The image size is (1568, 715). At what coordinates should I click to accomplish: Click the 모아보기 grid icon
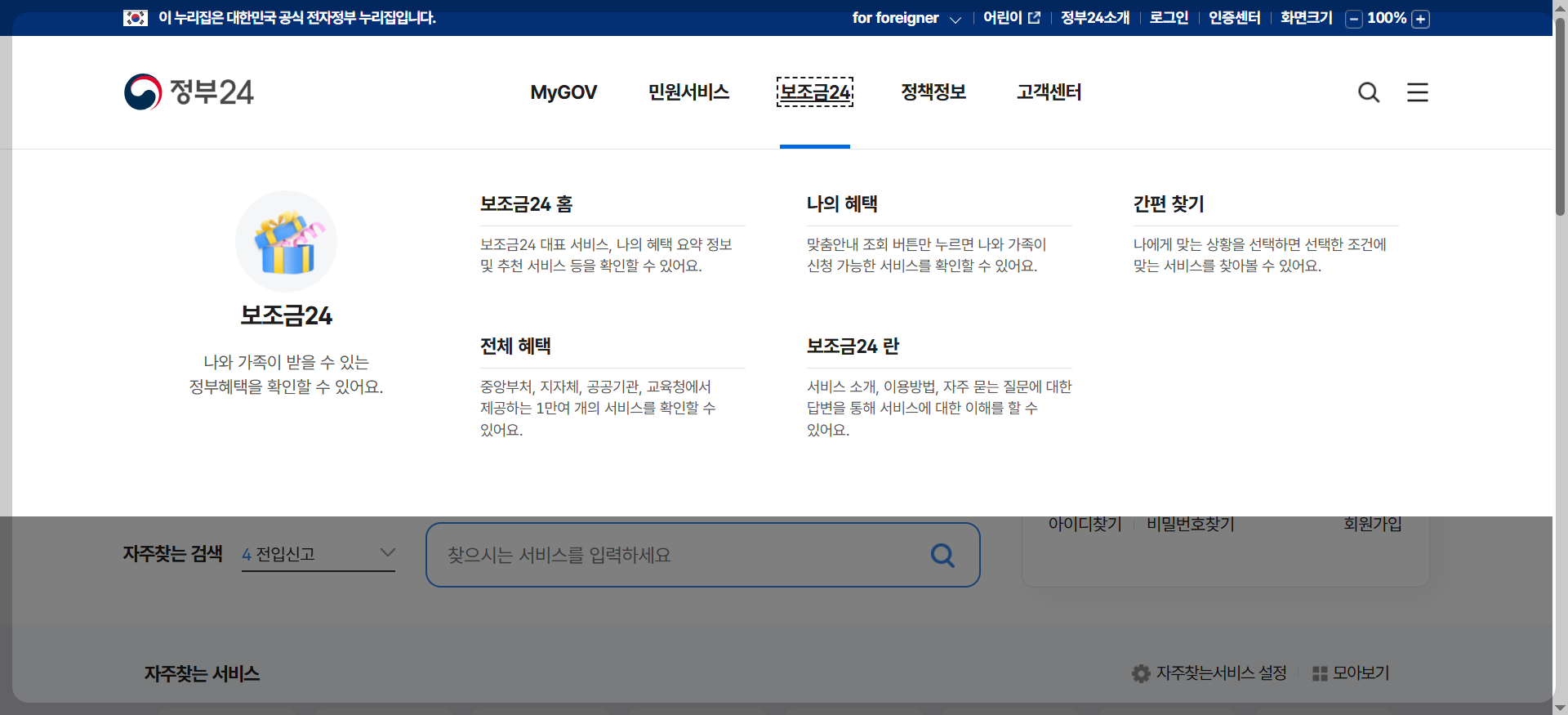[x=1351, y=673]
